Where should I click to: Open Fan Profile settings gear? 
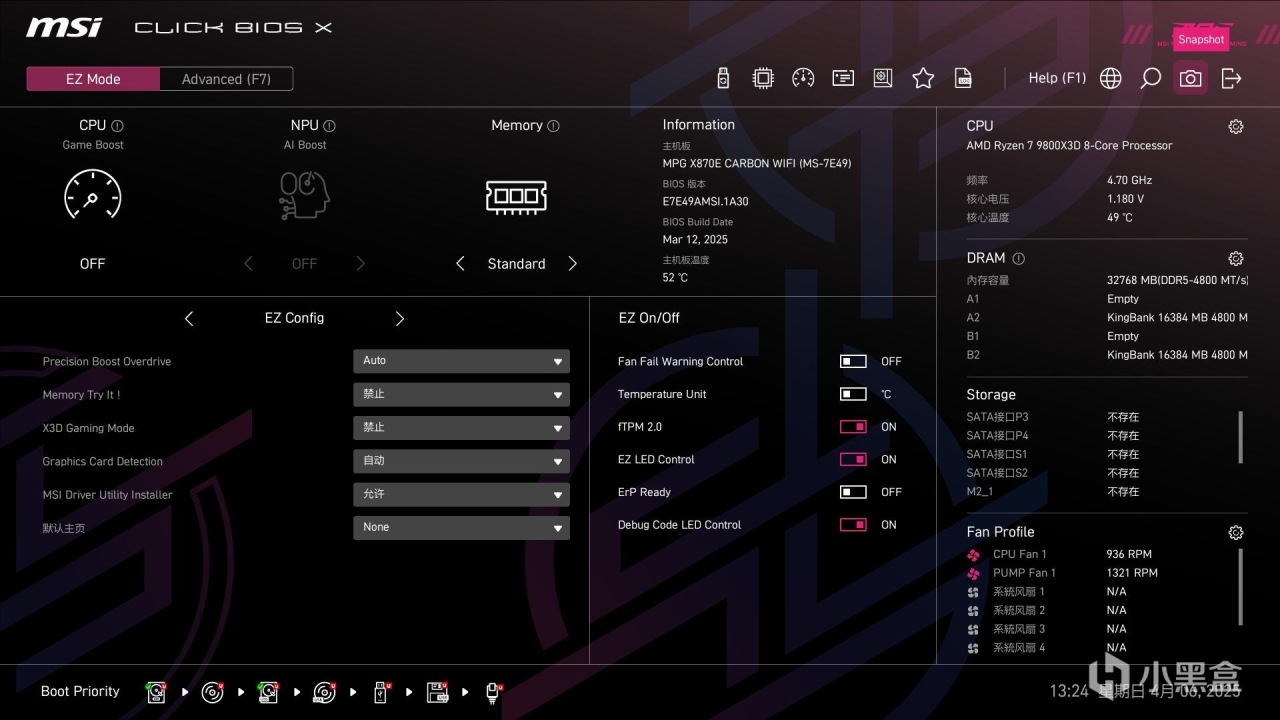1236,533
